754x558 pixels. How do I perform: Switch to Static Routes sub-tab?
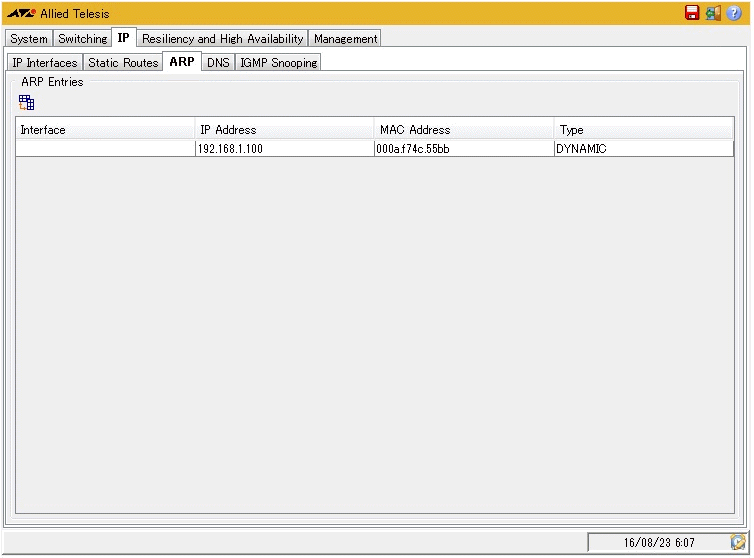click(123, 63)
